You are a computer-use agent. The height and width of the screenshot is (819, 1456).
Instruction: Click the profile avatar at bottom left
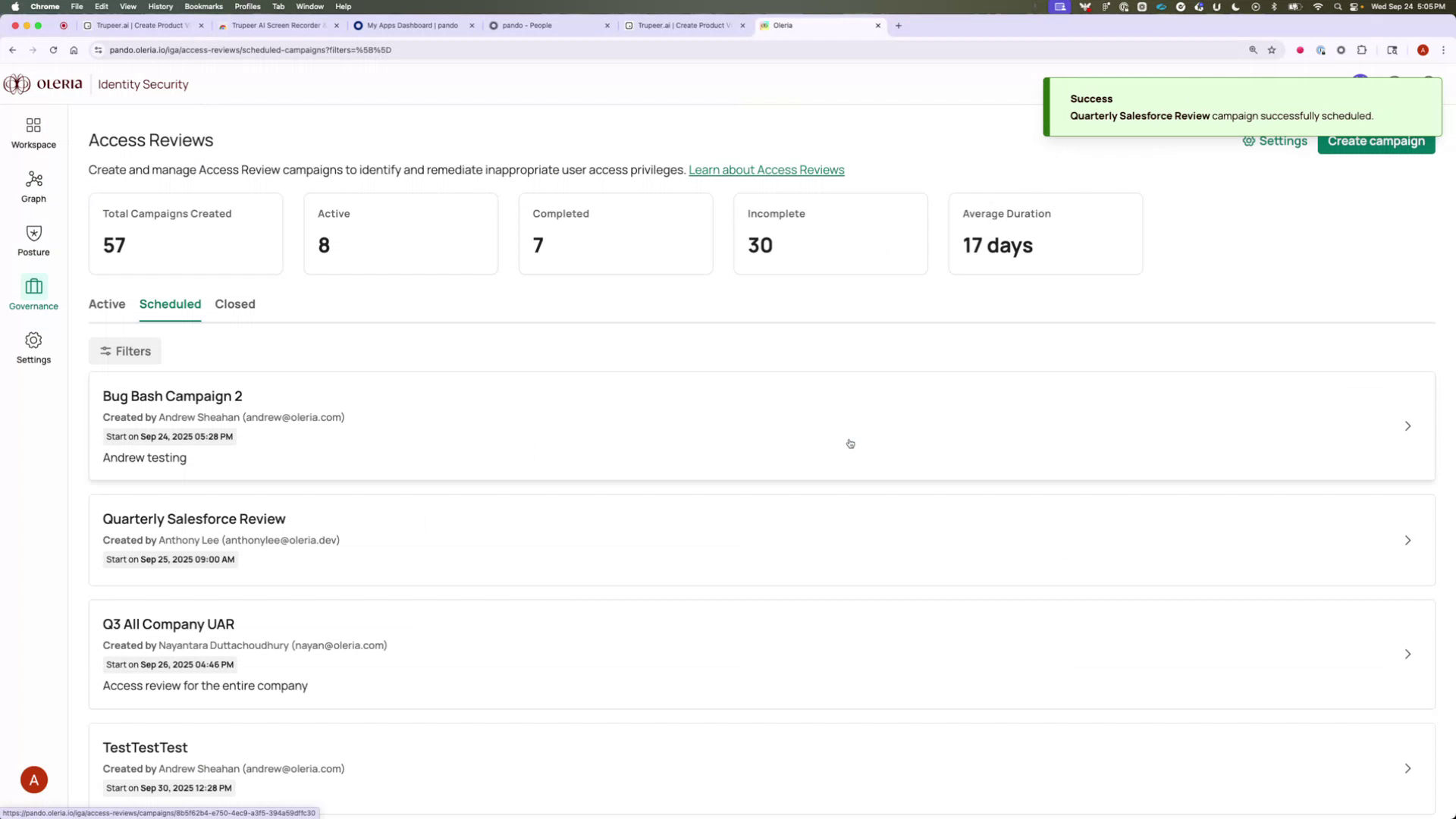33,779
